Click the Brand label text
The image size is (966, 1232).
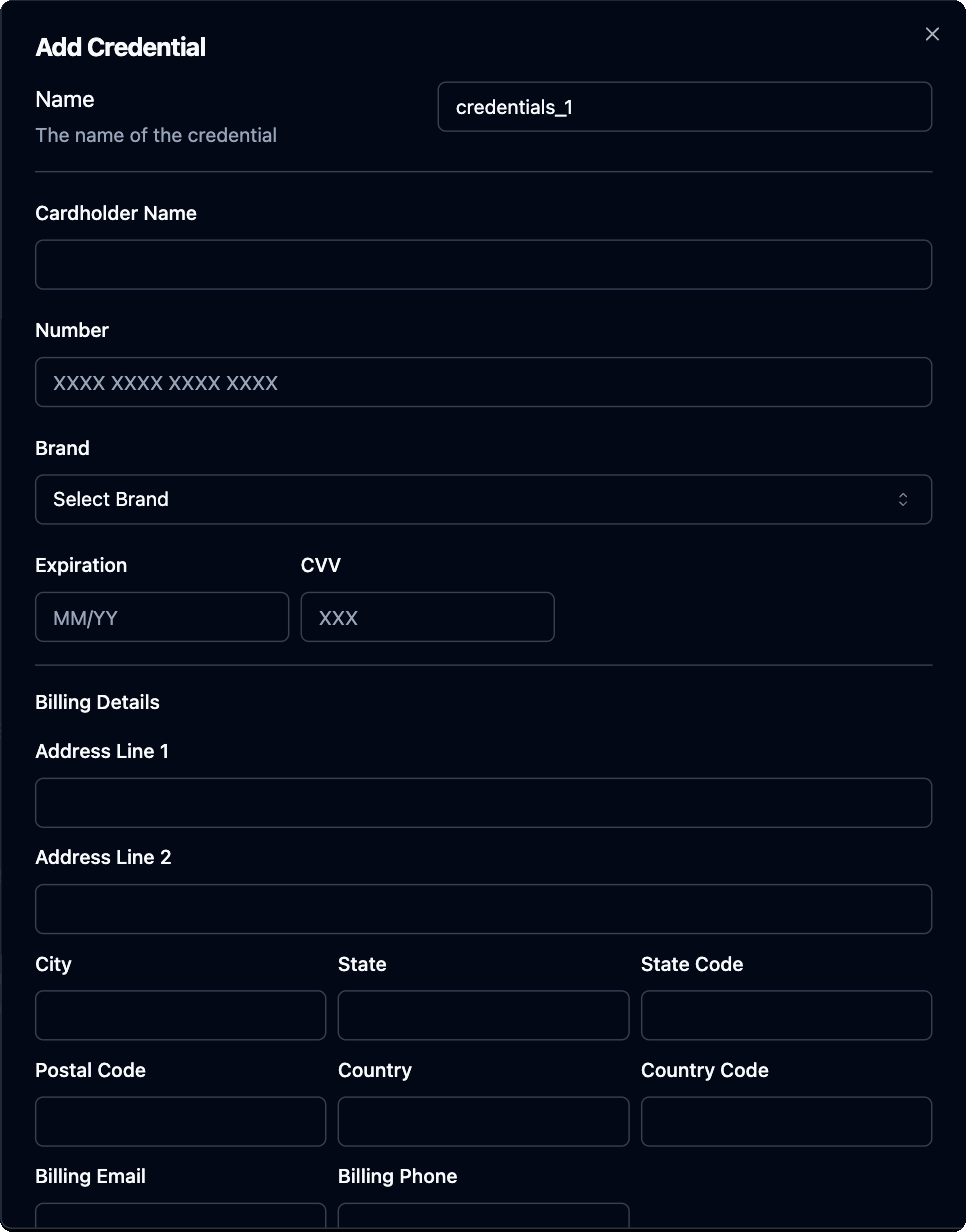[x=63, y=448]
